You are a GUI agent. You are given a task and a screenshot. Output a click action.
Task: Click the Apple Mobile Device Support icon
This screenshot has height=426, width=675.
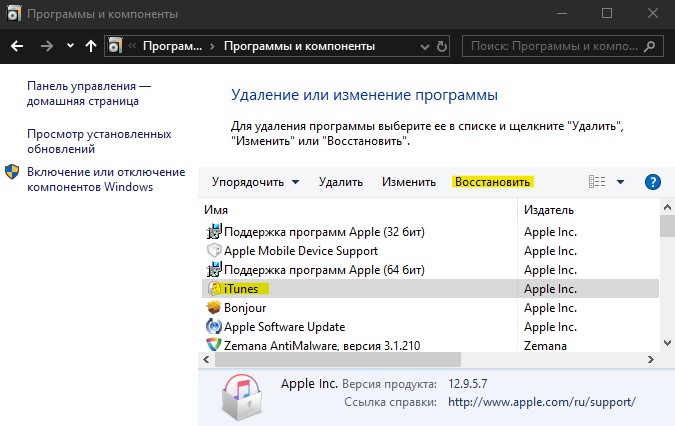coord(214,250)
